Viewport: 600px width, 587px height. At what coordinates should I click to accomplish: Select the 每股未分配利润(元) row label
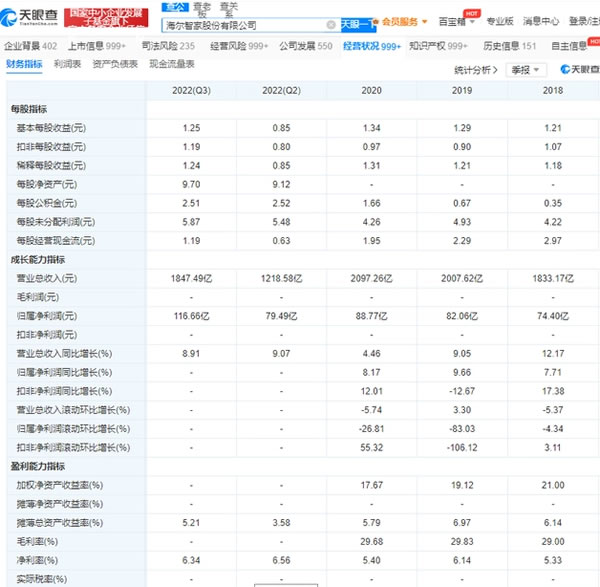point(56,222)
